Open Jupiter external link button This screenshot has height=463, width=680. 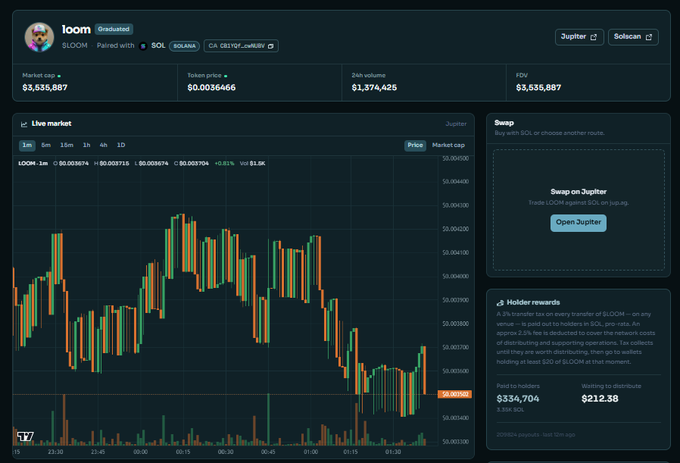[579, 37]
